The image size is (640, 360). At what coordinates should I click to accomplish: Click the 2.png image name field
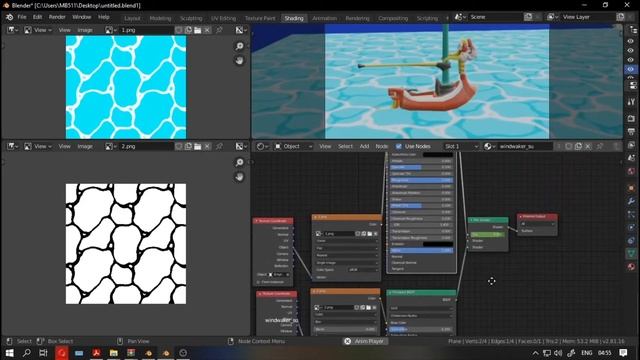pos(146,146)
